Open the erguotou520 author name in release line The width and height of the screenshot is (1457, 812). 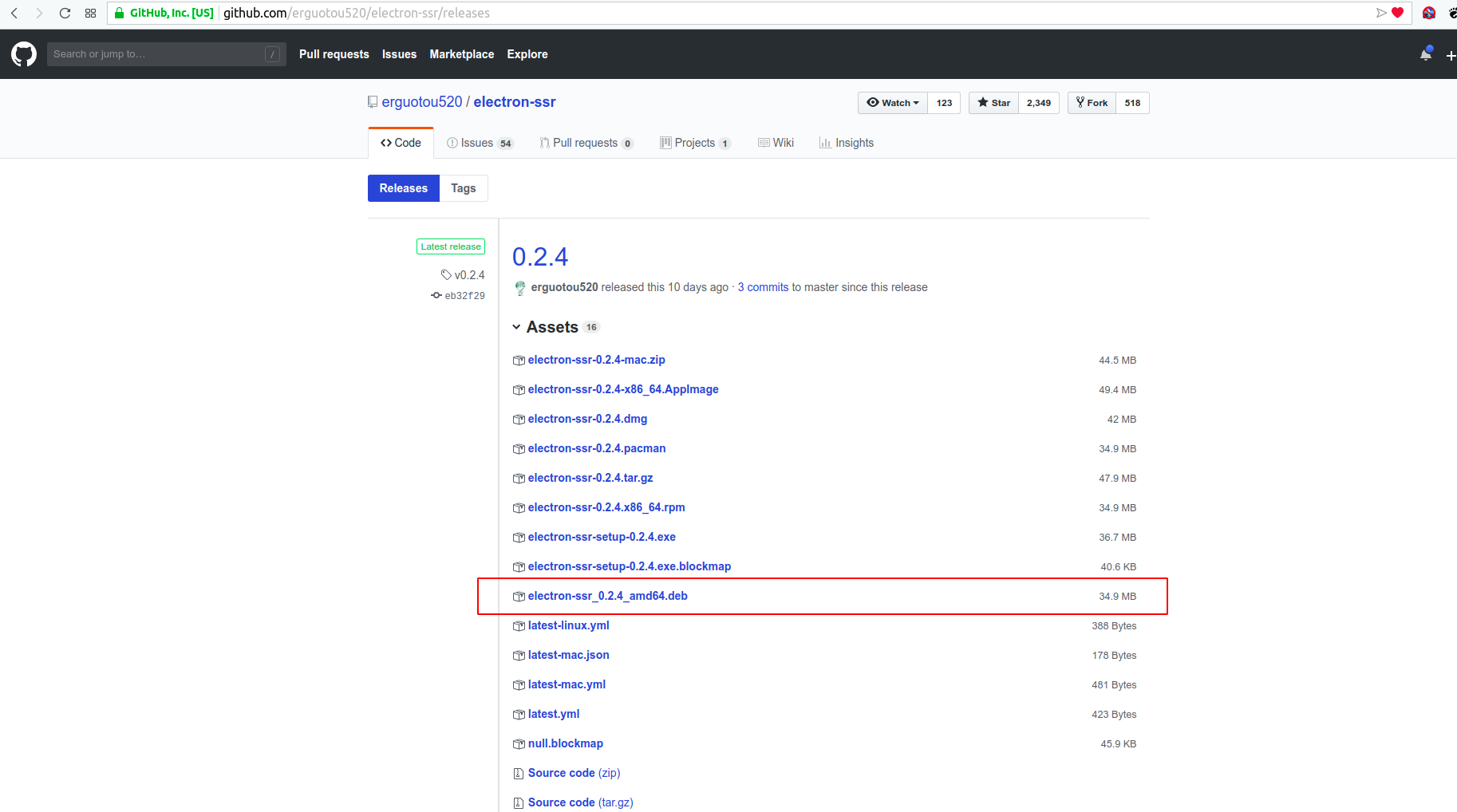click(x=564, y=287)
